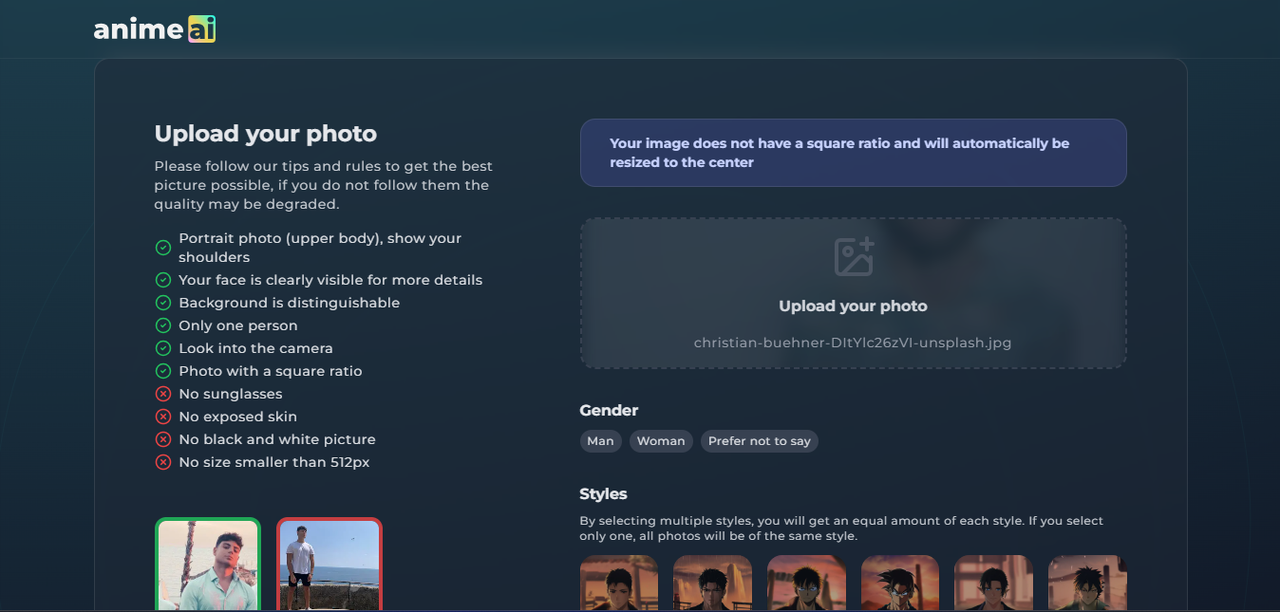Screen dimensions: 1280x612
Task: Click green check beside "Background is distinguishable"
Action: coord(163,303)
